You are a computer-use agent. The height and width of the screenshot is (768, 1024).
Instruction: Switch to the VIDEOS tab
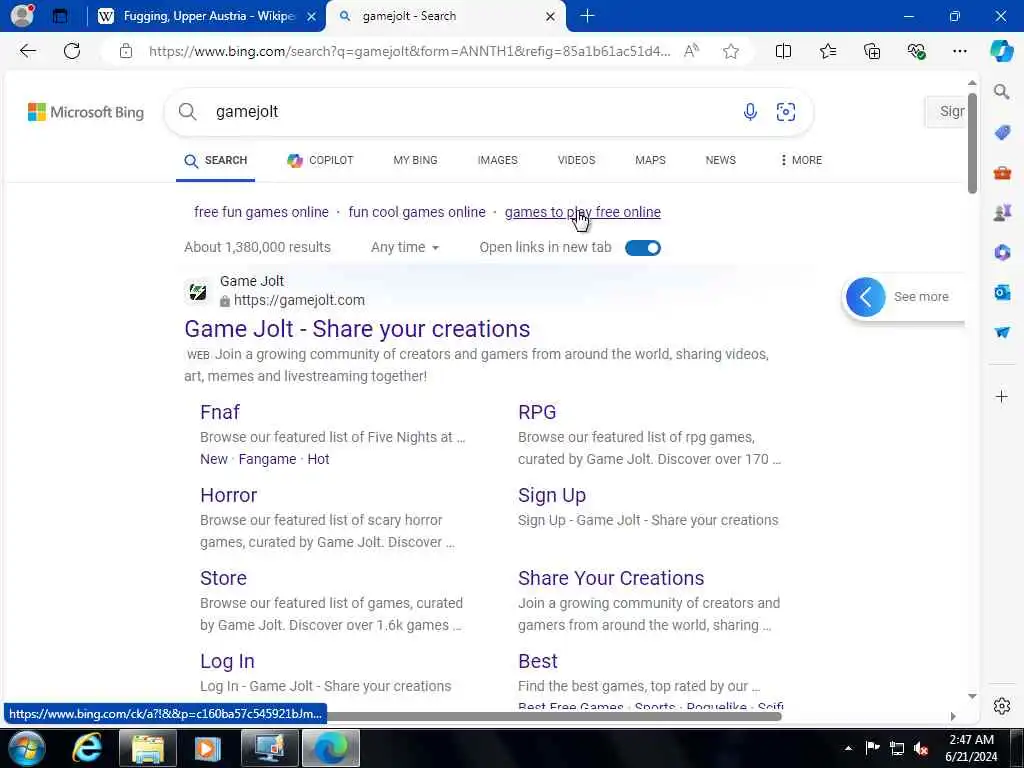coord(577,160)
